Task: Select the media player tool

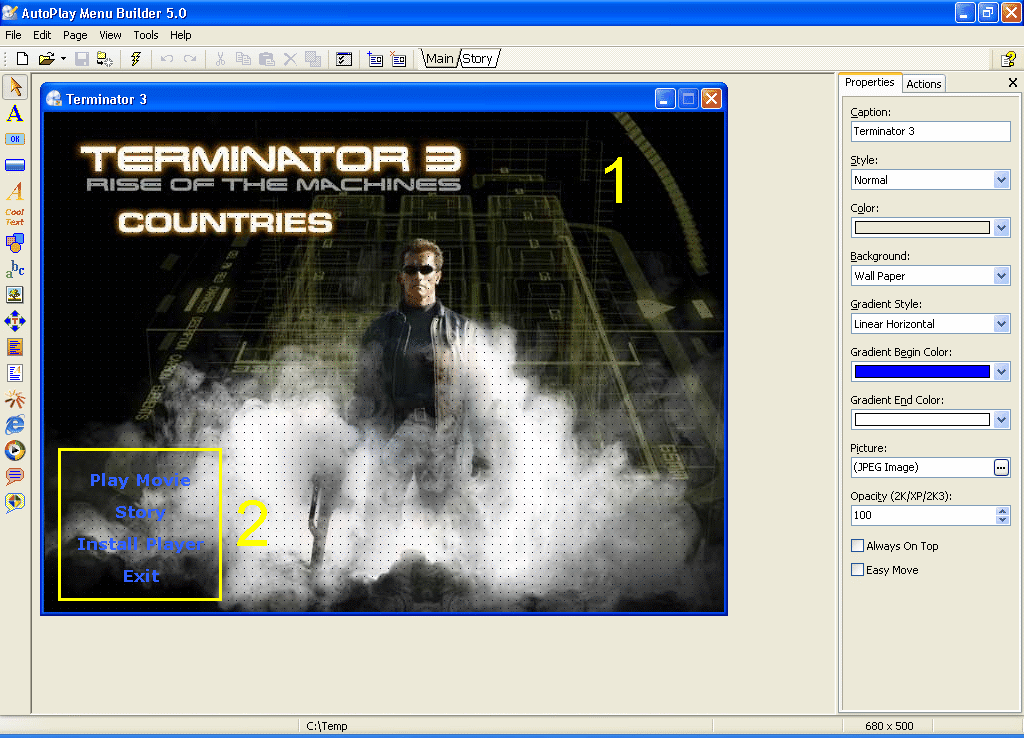Action: pyautogui.click(x=15, y=451)
